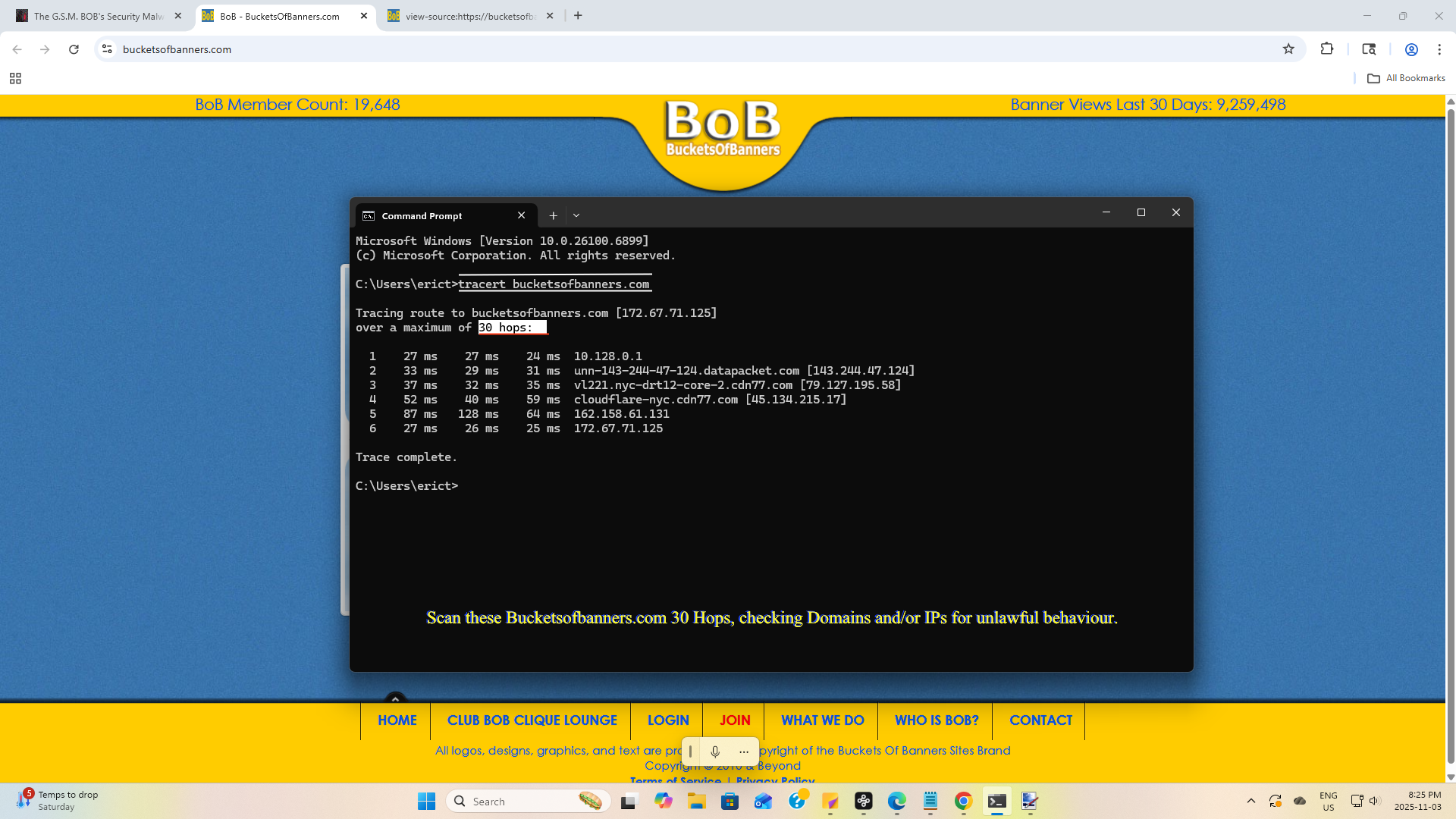The height and width of the screenshot is (819, 1456).
Task: Switch to Google Chrome on the taskbar
Action: [963, 802]
